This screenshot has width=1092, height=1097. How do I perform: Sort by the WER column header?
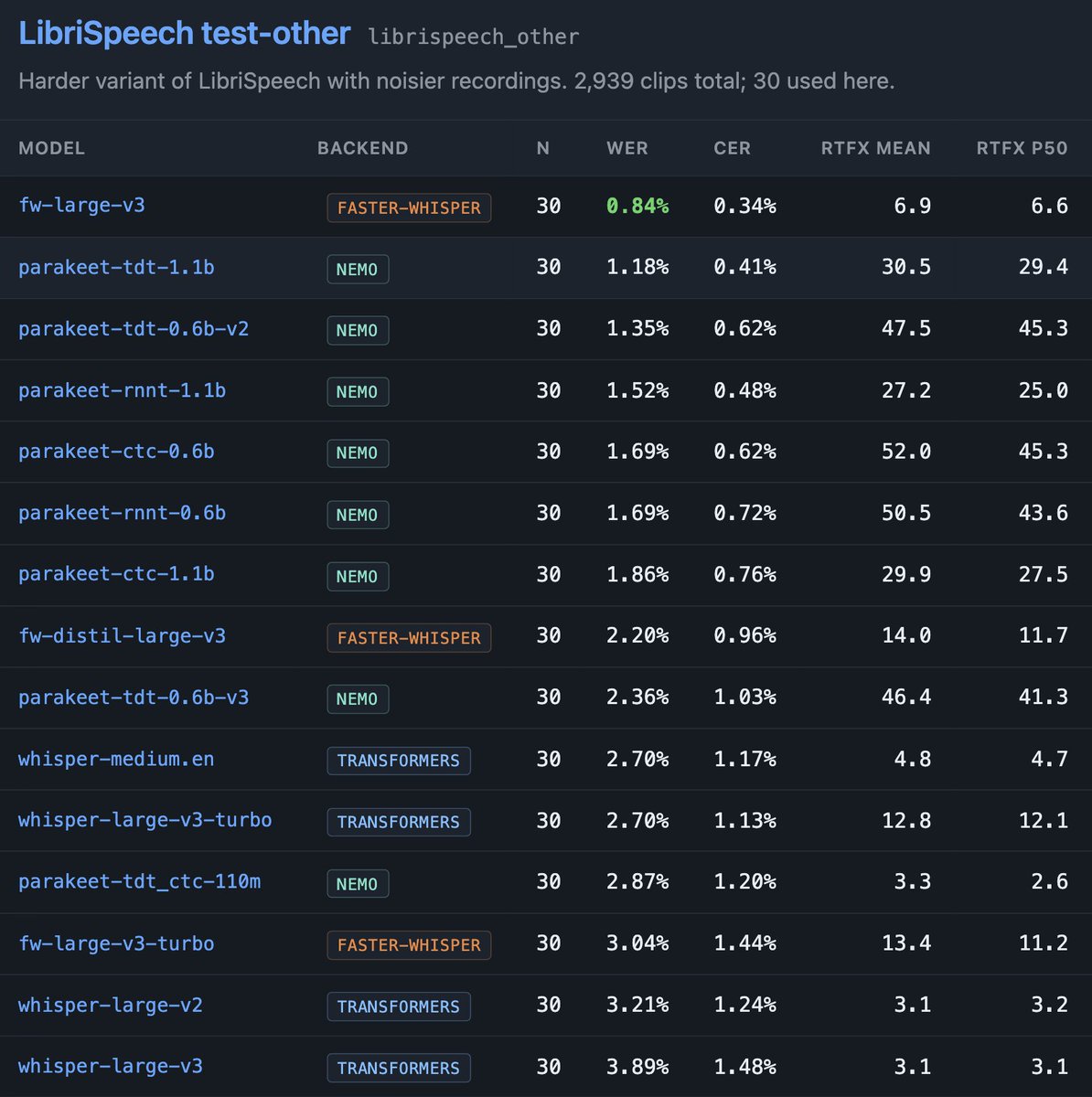point(627,148)
